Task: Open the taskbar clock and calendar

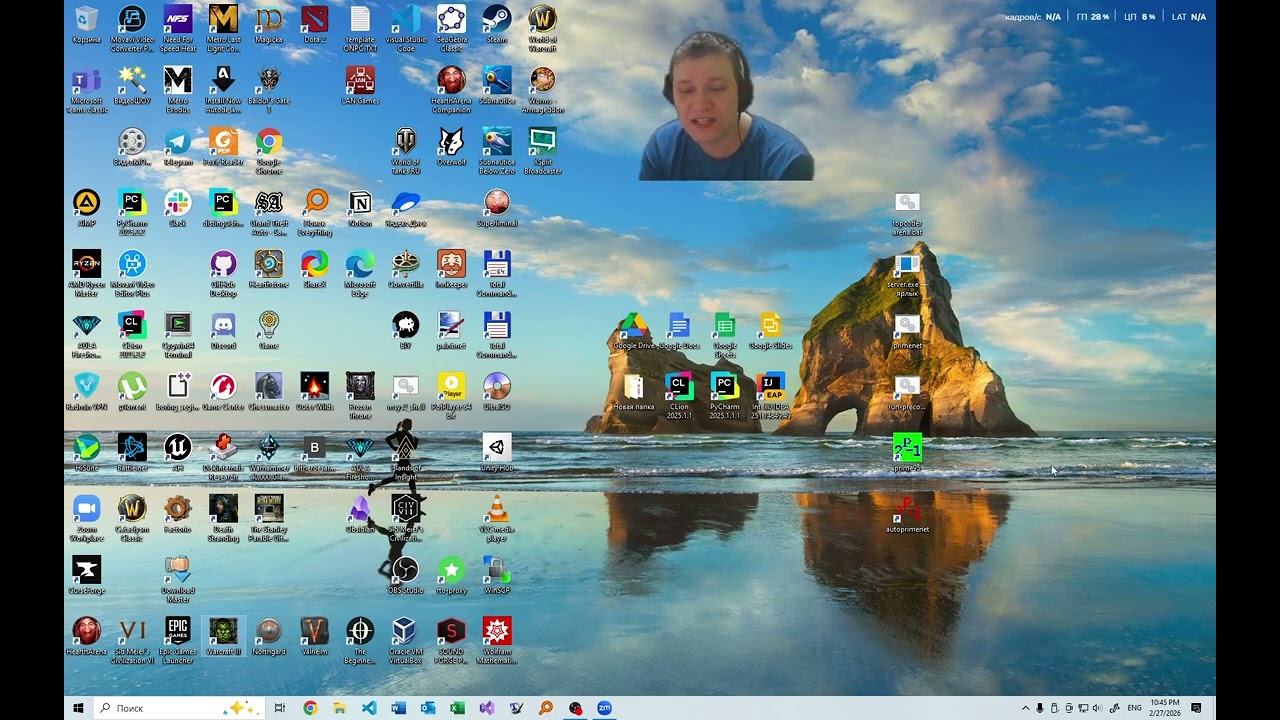Action: click(1165, 708)
